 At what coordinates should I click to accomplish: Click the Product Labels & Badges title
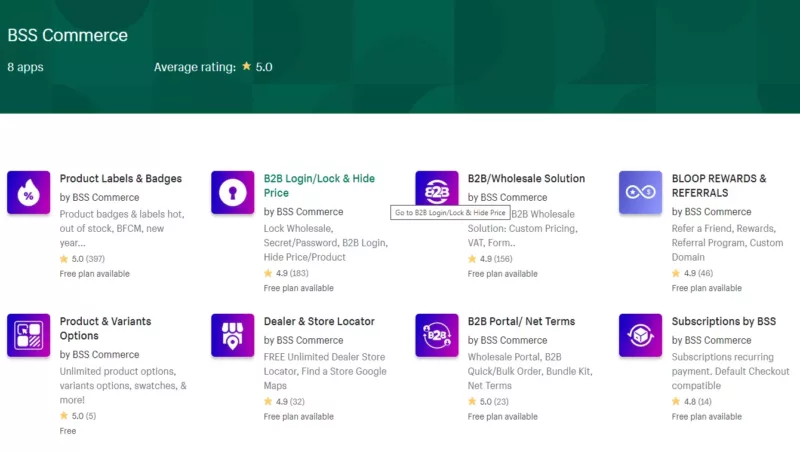point(120,179)
